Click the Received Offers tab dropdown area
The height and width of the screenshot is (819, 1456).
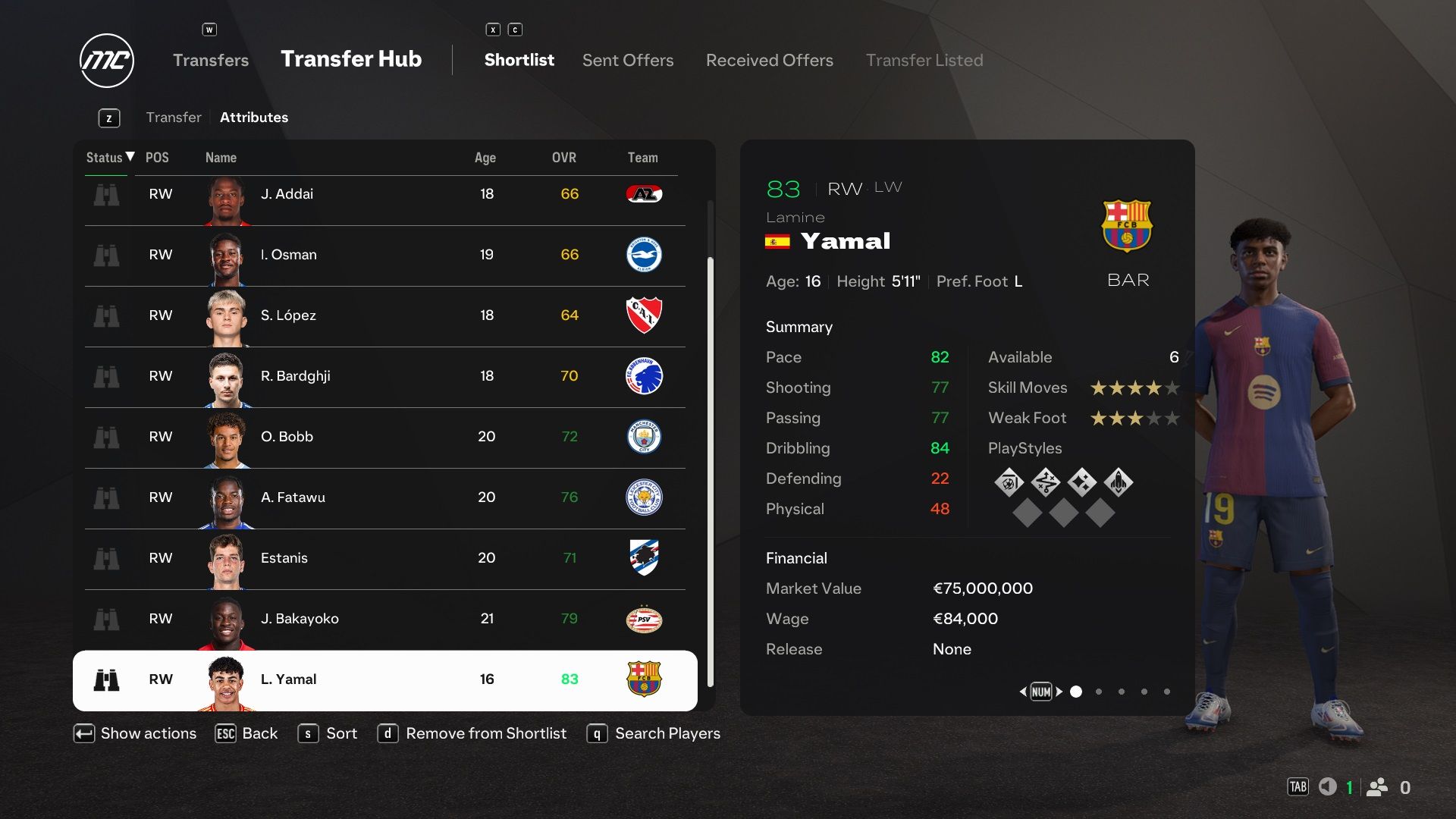pyautogui.click(x=770, y=60)
